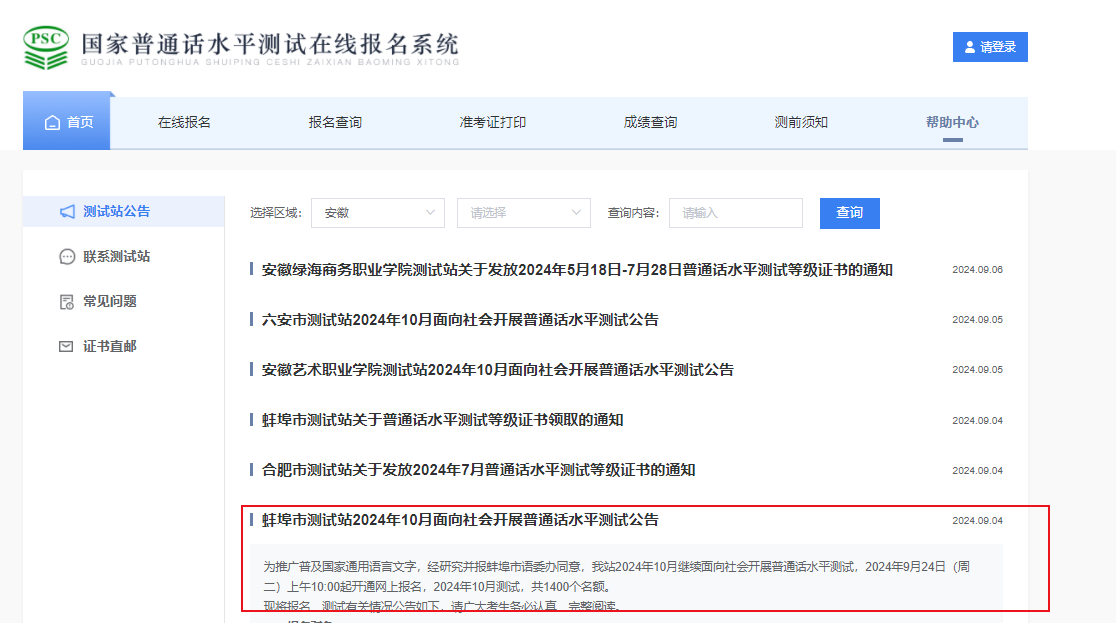1116x623 pixels.
Task: Click date 2024.09.04 of 合肥市 notice
Action: click(x=977, y=471)
